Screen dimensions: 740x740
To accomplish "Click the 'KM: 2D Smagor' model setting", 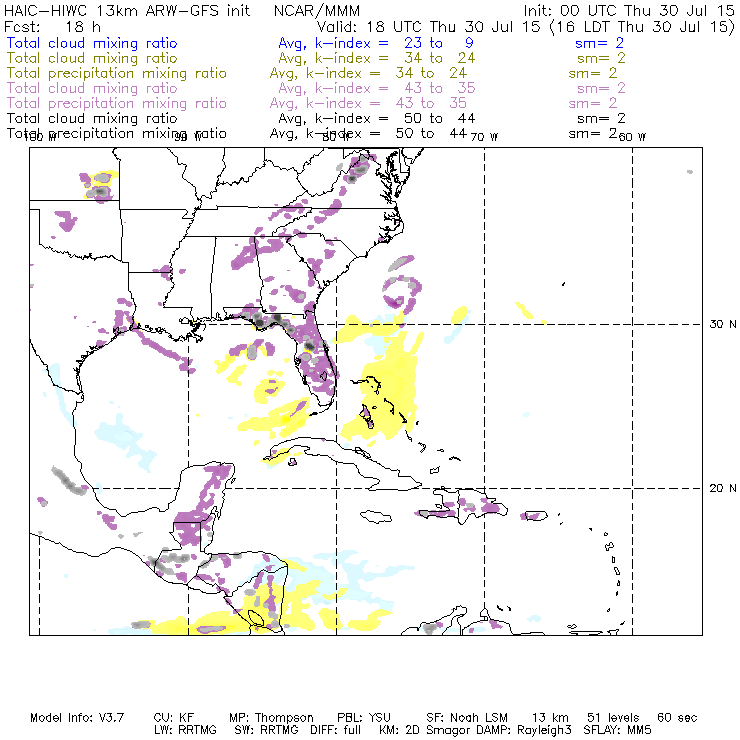I will pos(423,731).
